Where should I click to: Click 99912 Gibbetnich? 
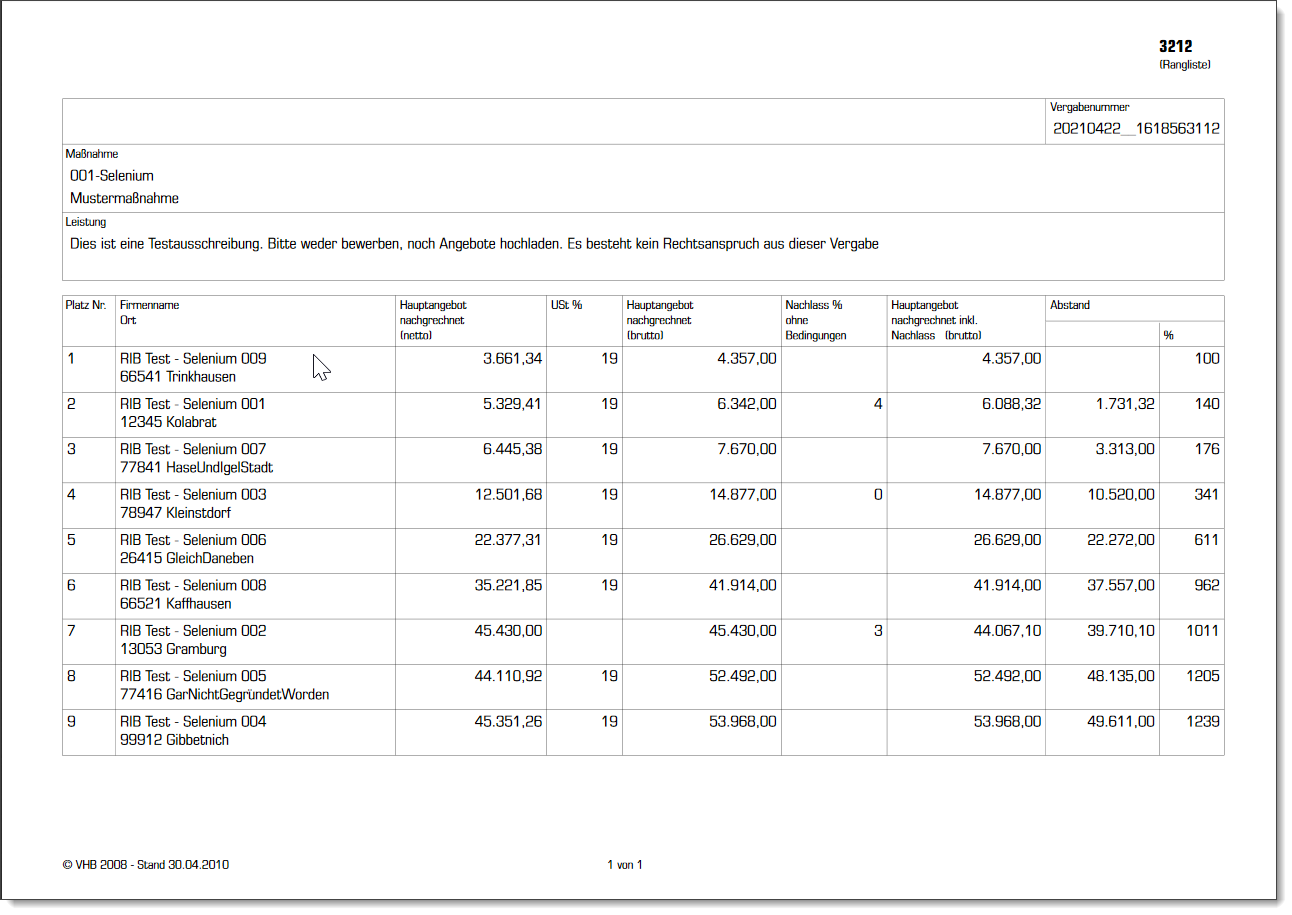coord(174,740)
